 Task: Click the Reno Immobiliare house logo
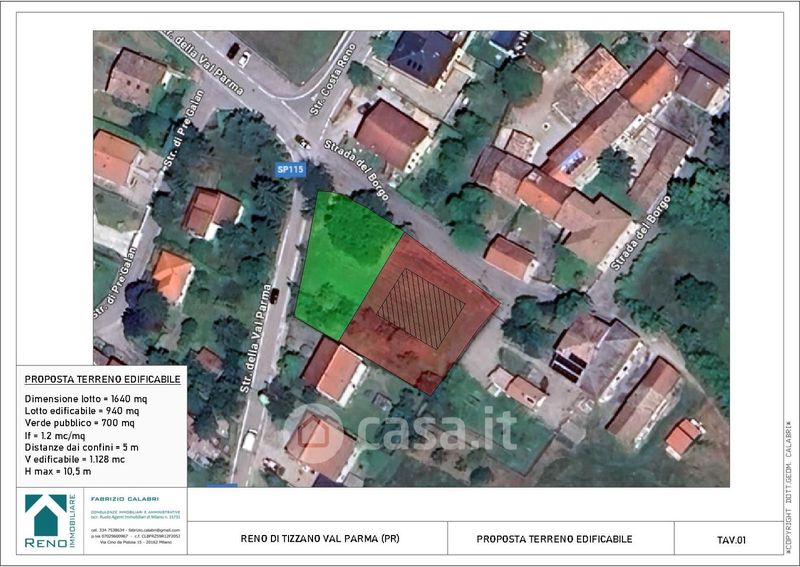pos(46,520)
